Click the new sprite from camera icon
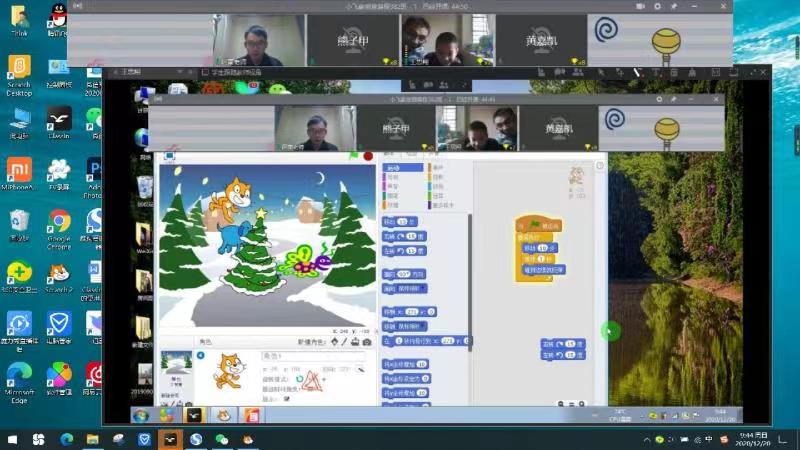Viewport: 800px width, 450px height. click(366, 341)
